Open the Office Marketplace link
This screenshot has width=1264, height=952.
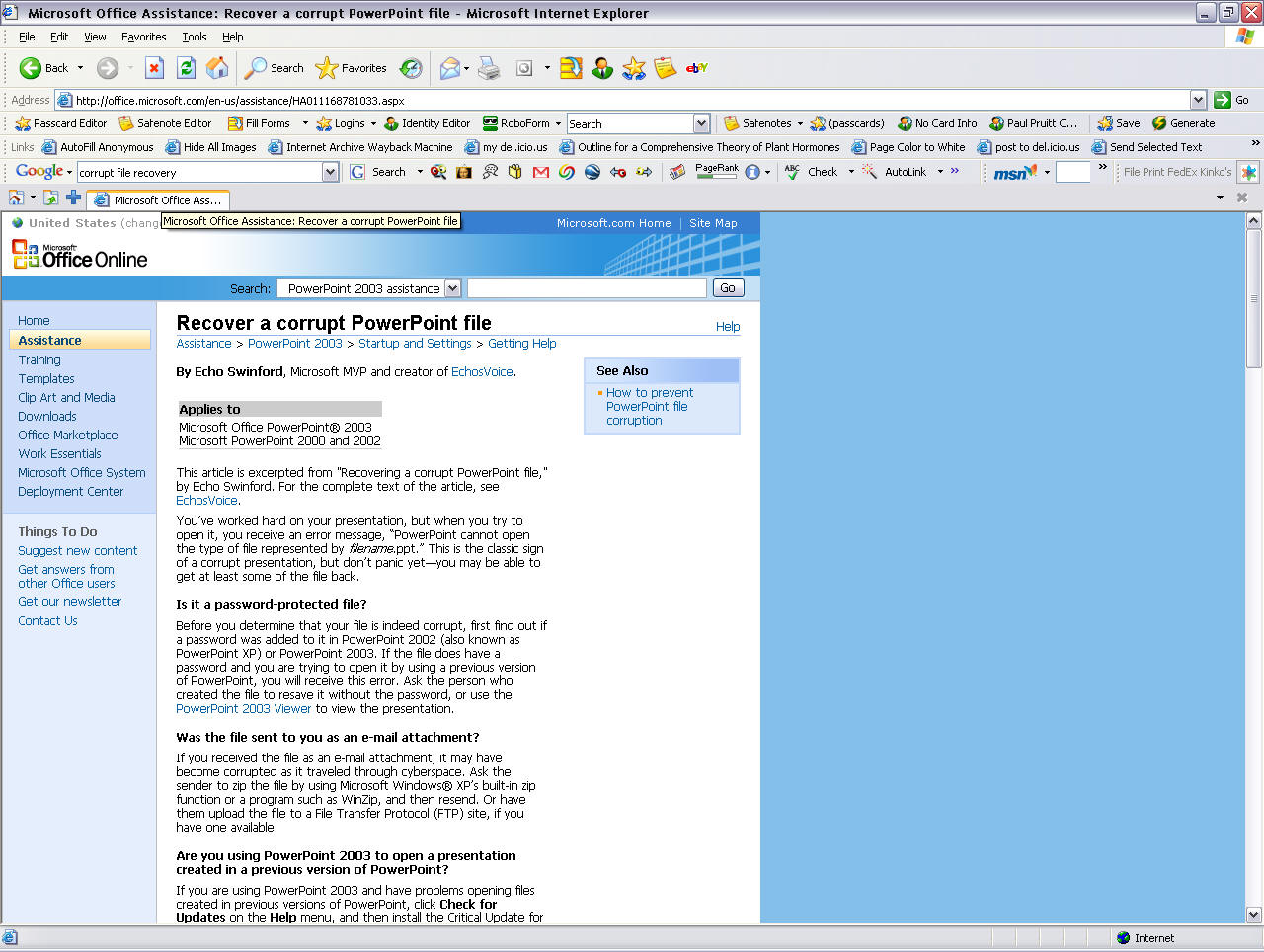click(x=67, y=436)
